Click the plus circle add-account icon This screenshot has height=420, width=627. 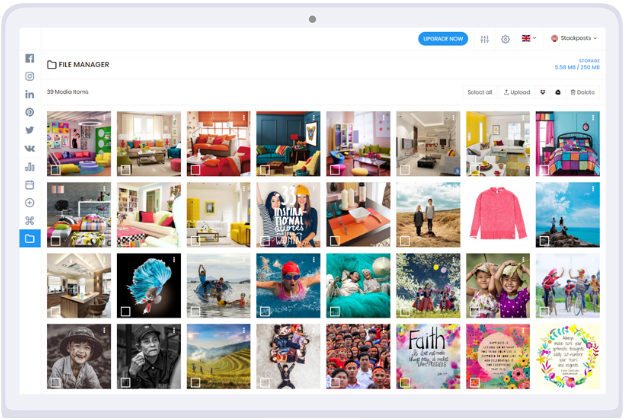30,203
